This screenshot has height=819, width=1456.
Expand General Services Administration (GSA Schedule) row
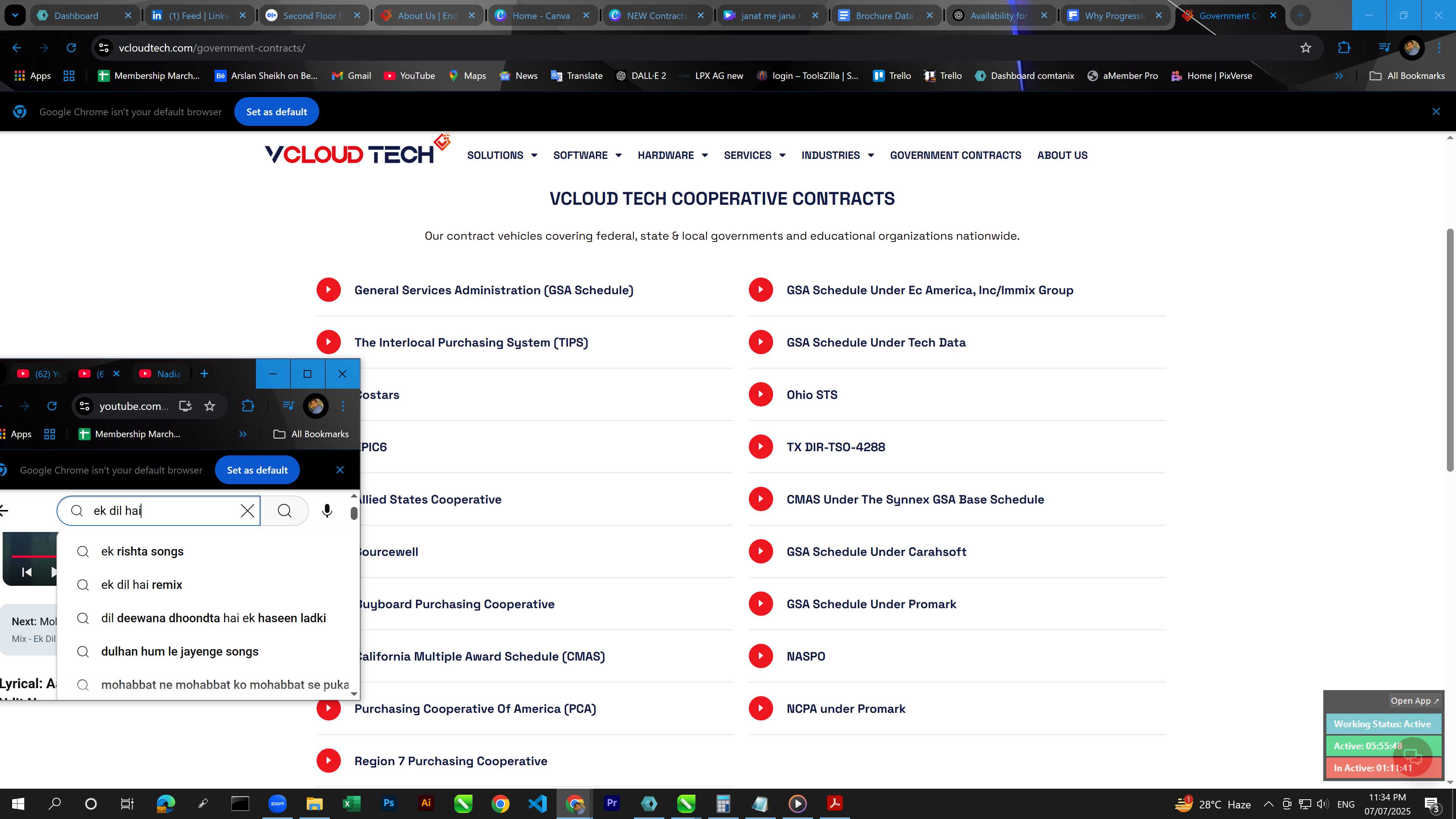coord(524,290)
